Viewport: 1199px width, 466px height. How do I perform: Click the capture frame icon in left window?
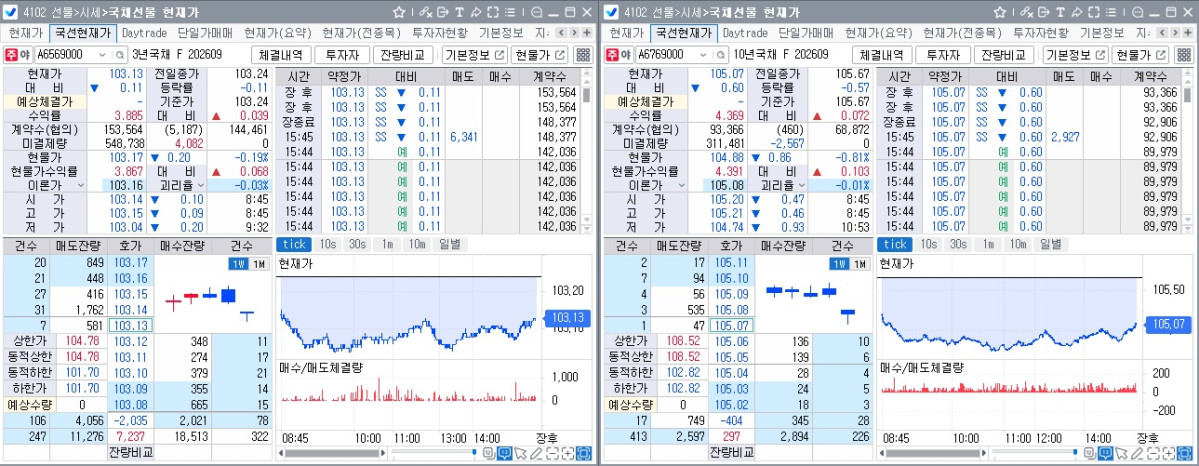tap(492, 12)
